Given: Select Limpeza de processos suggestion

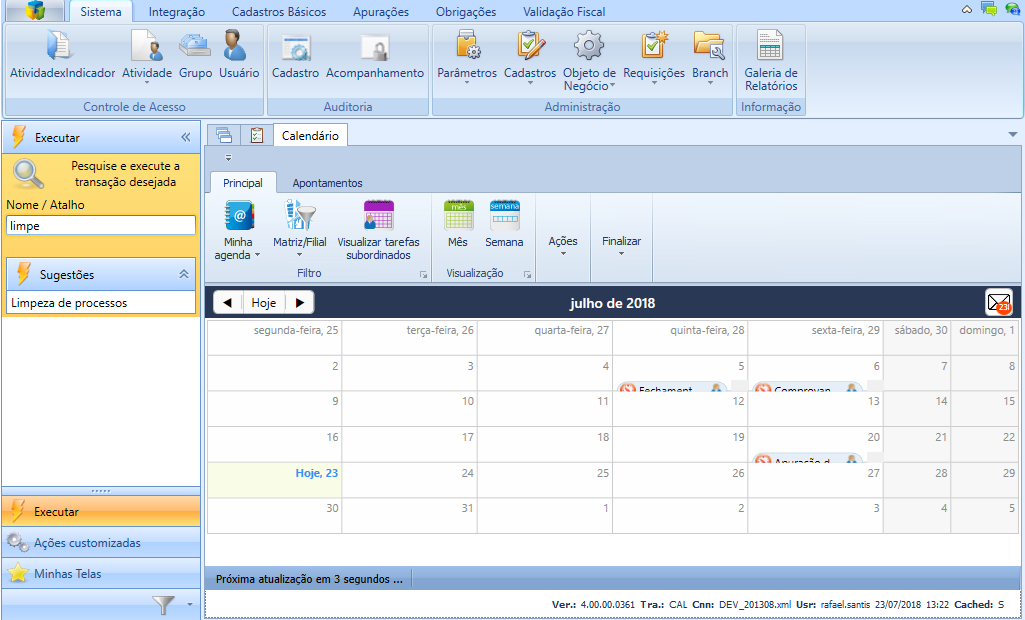Looking at the screenshot, I should click(69, 303).
